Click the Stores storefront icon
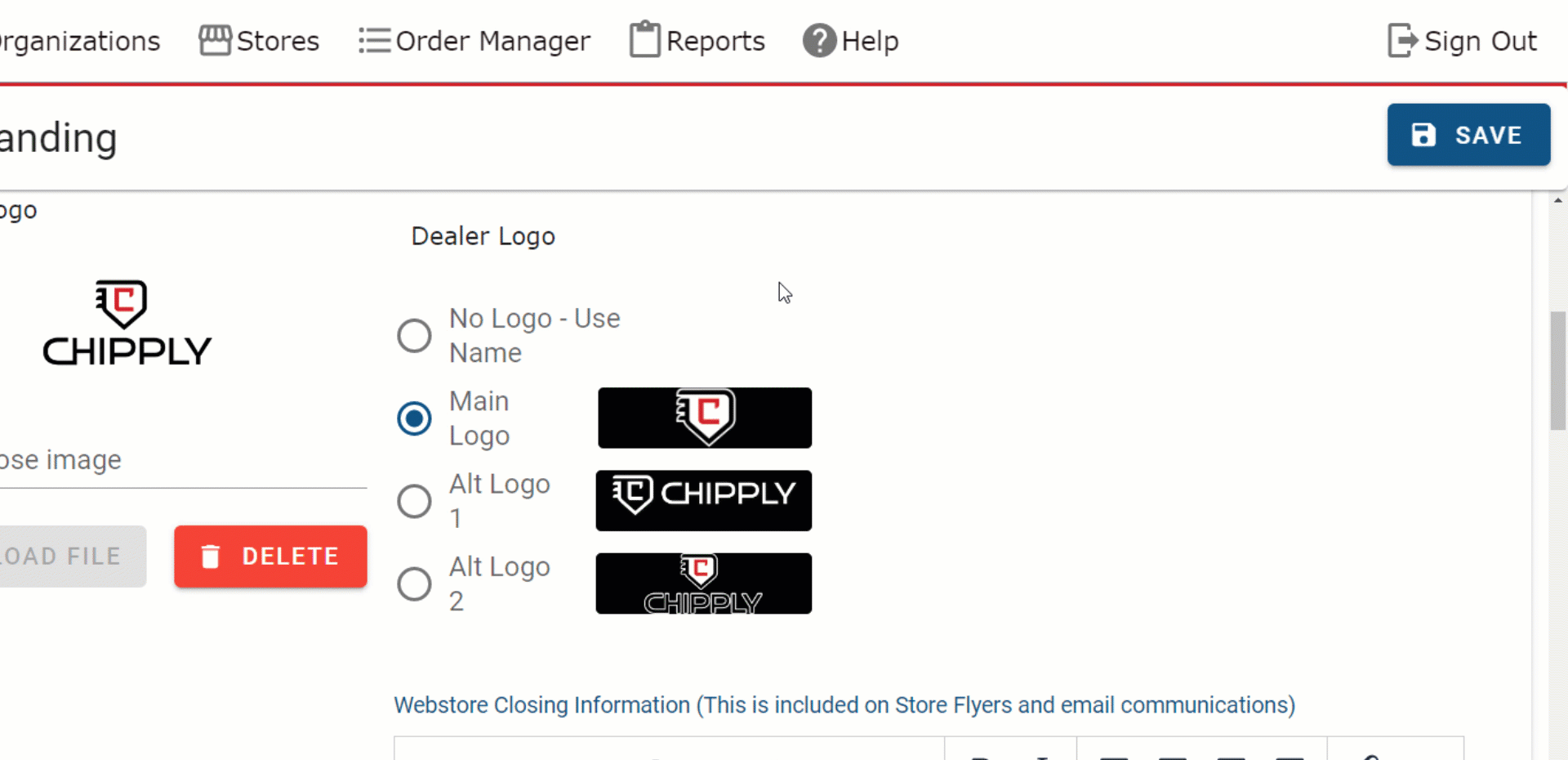Screen dimensions: 1568x760 pos(215,40)
